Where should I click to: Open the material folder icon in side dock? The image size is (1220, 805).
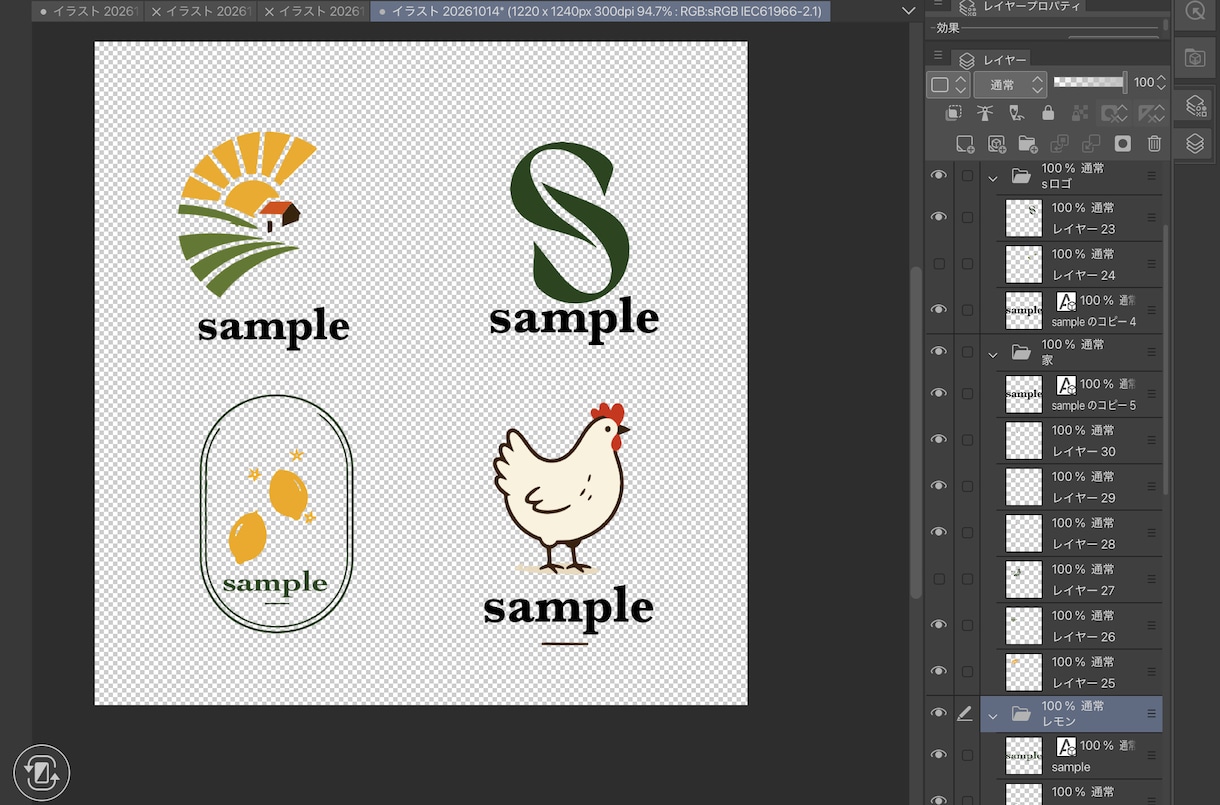click(x=1195, y=58)
